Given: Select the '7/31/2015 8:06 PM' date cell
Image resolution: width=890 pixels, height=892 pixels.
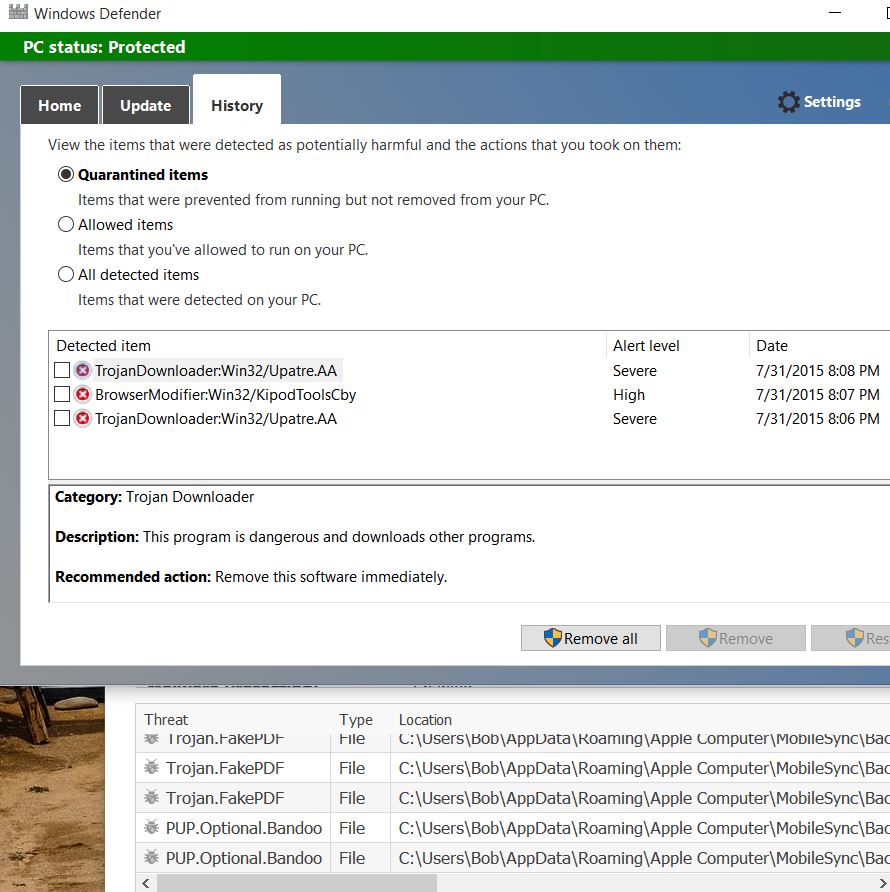Looking at the screenshot, I should coord(817,418).
